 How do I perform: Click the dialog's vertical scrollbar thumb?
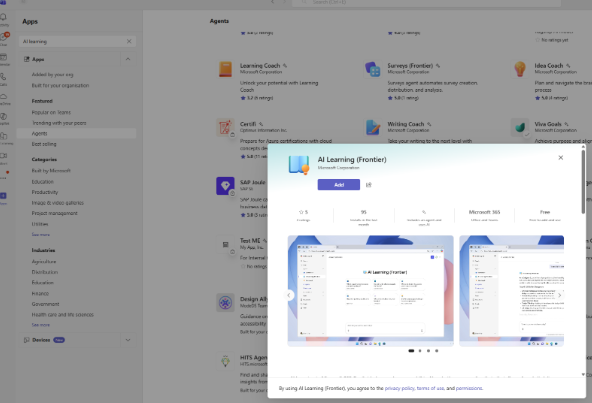click(x=583, y=182)
